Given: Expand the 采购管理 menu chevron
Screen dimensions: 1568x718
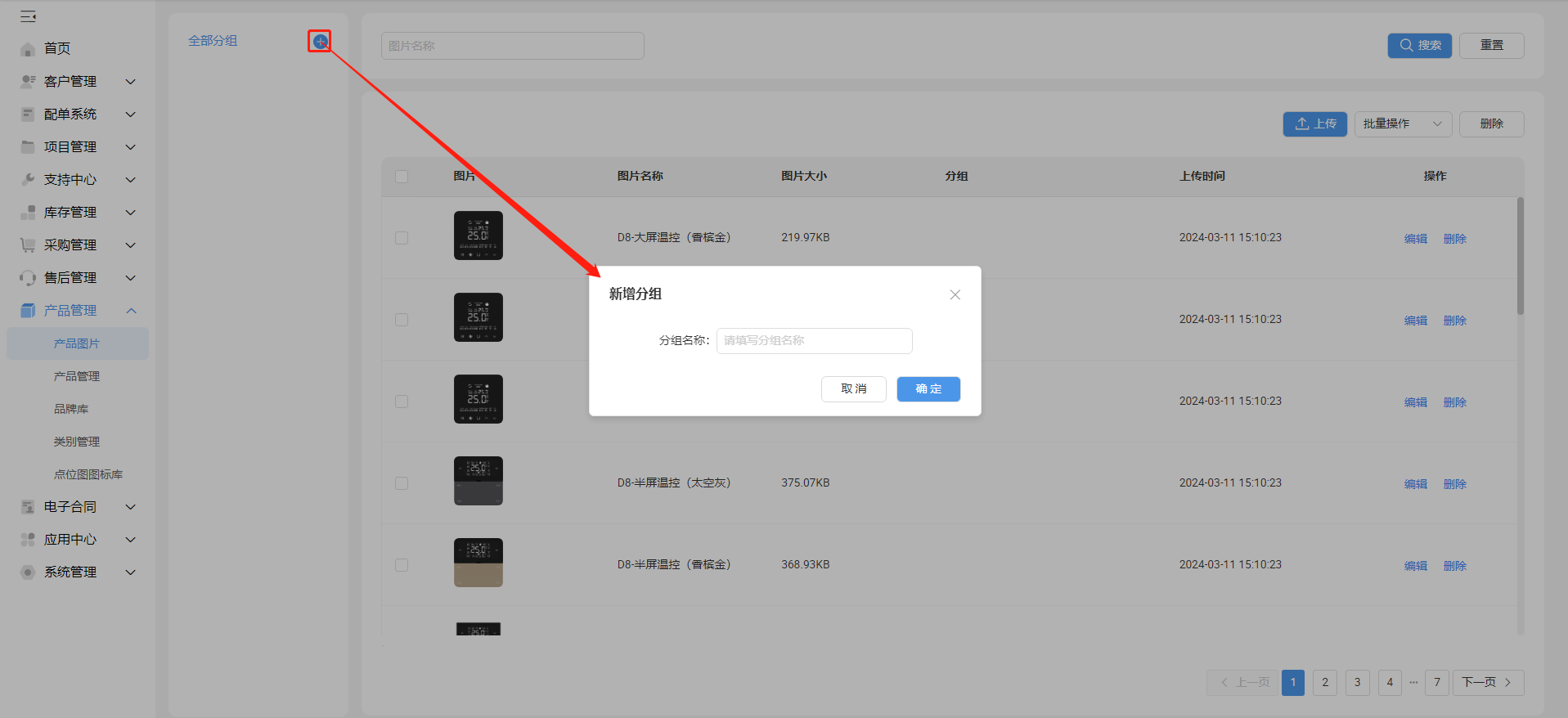Looking at the screenshot, I should (130, 245).
